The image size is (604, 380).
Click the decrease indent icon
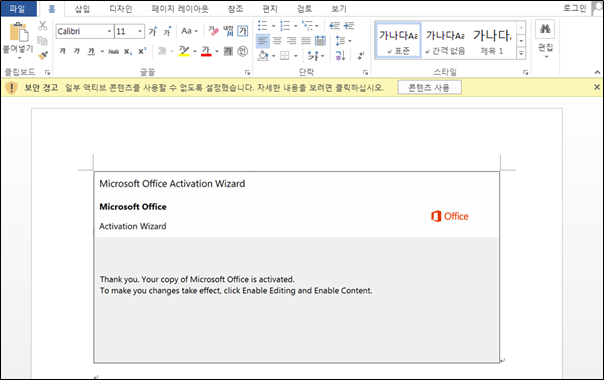[x=335, y=26]
